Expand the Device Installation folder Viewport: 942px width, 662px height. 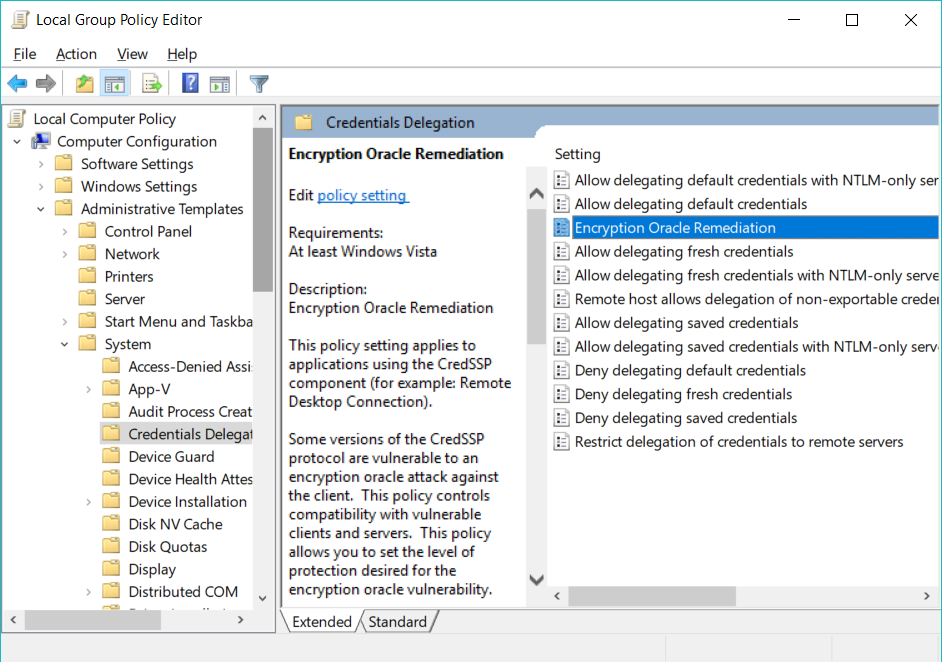[89, 502]
